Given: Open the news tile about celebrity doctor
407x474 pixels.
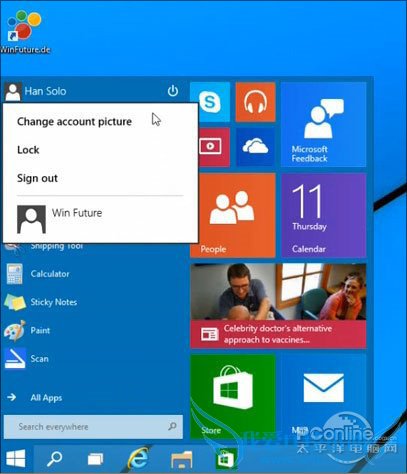Looking at the screenshot, I should coord(278,306).
